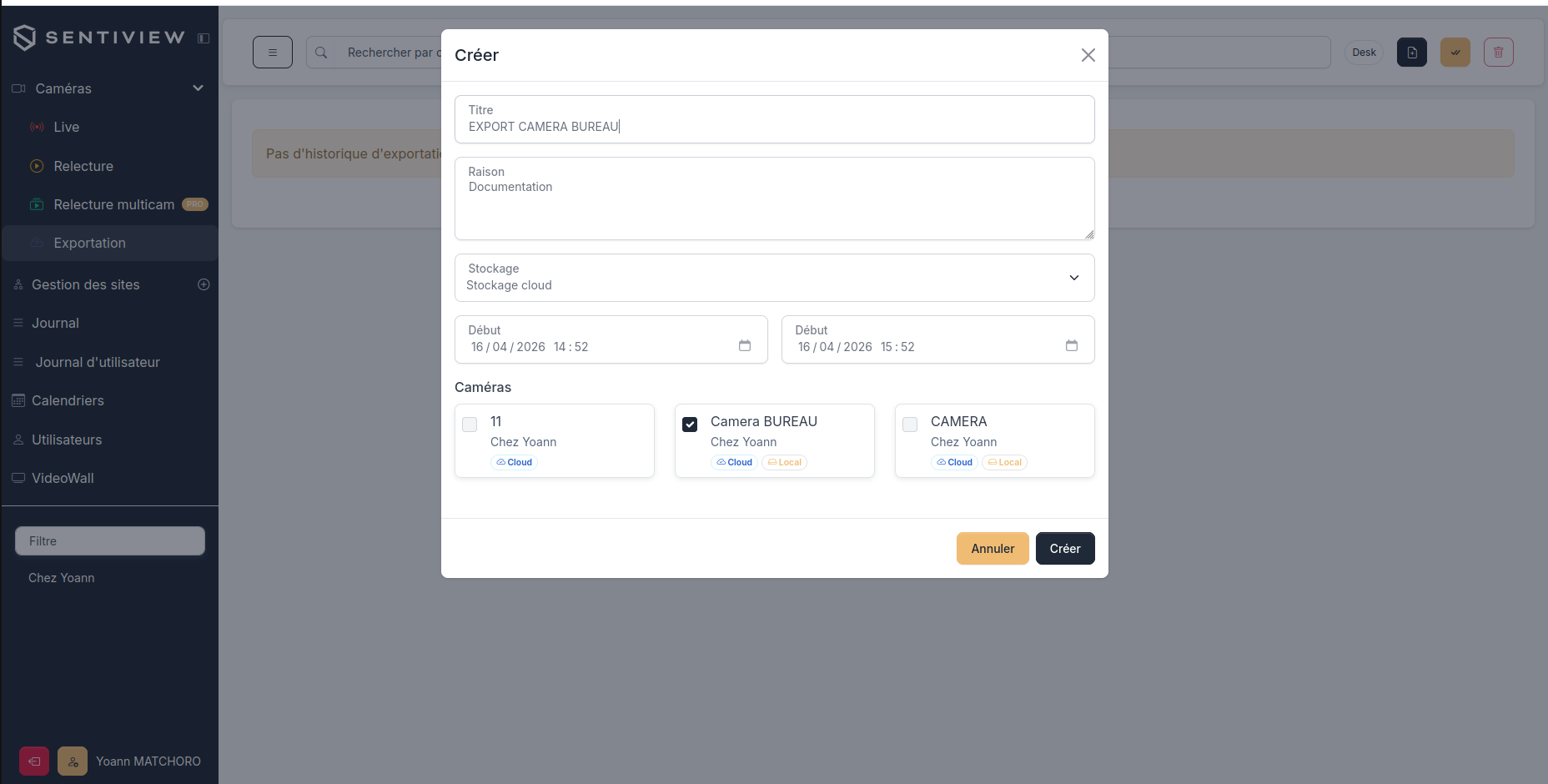
Task: Open calendar picker for end date 15:52
Action: pos(1072,345)
